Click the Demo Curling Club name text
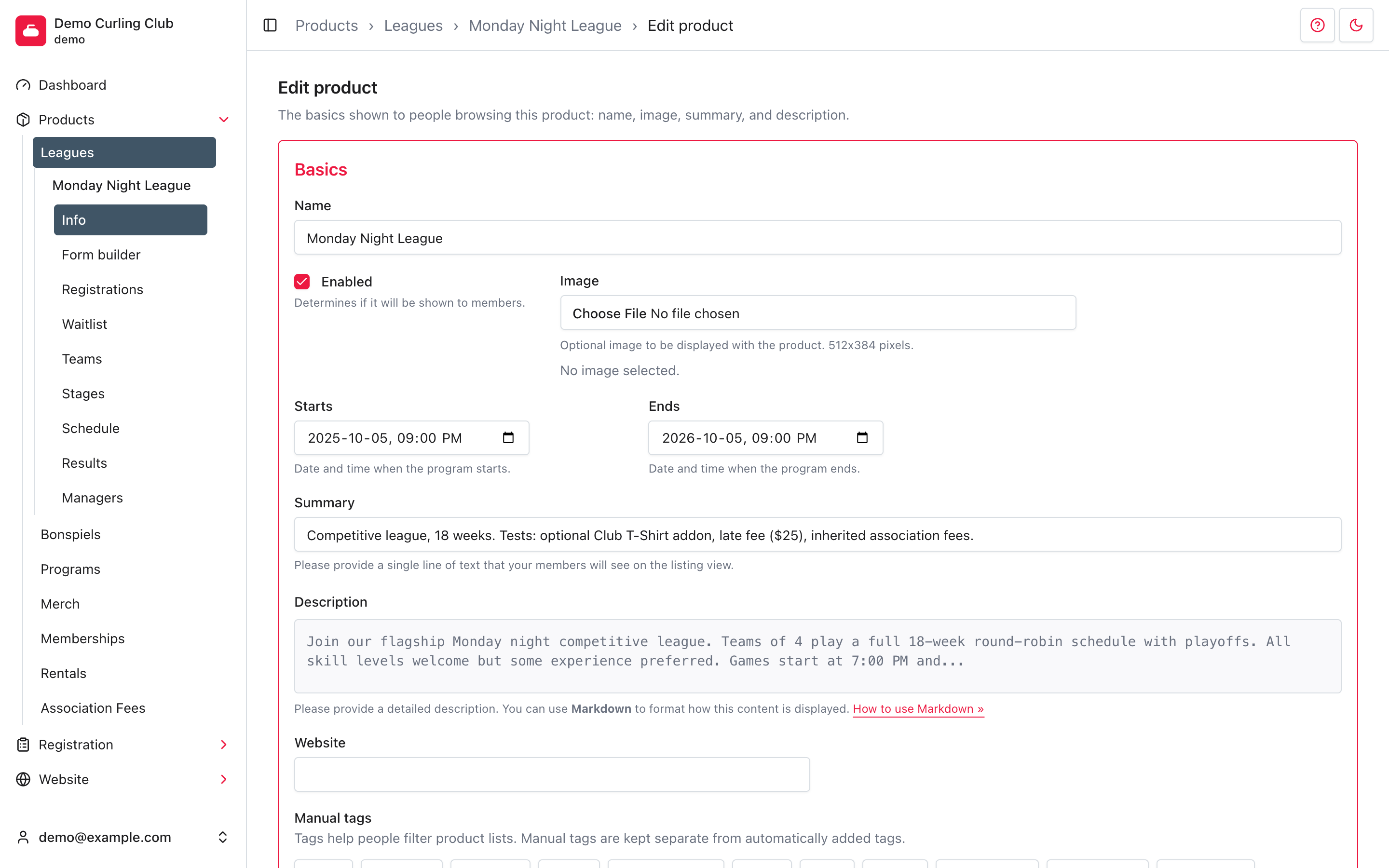Image resolution: width=1389 pixels, height=868 pixels. tap(114, 23)
